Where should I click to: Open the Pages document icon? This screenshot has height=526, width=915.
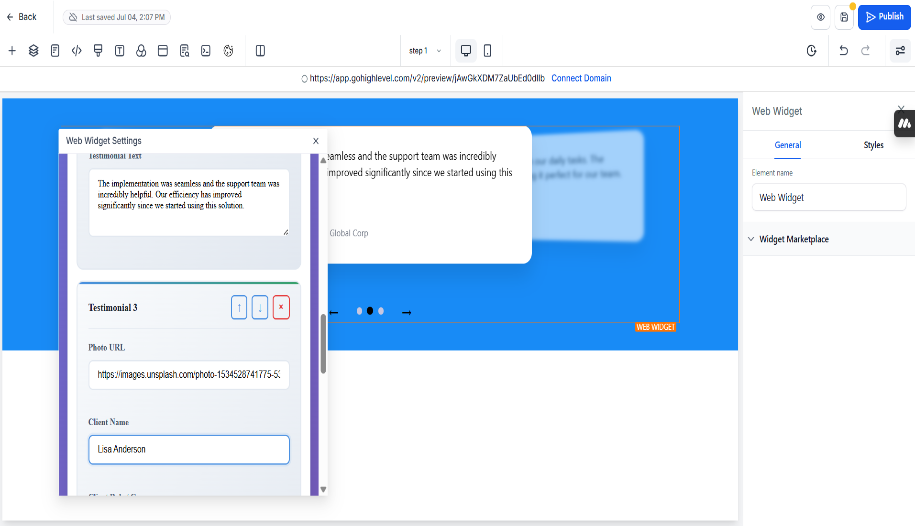(x=55, y=51)
